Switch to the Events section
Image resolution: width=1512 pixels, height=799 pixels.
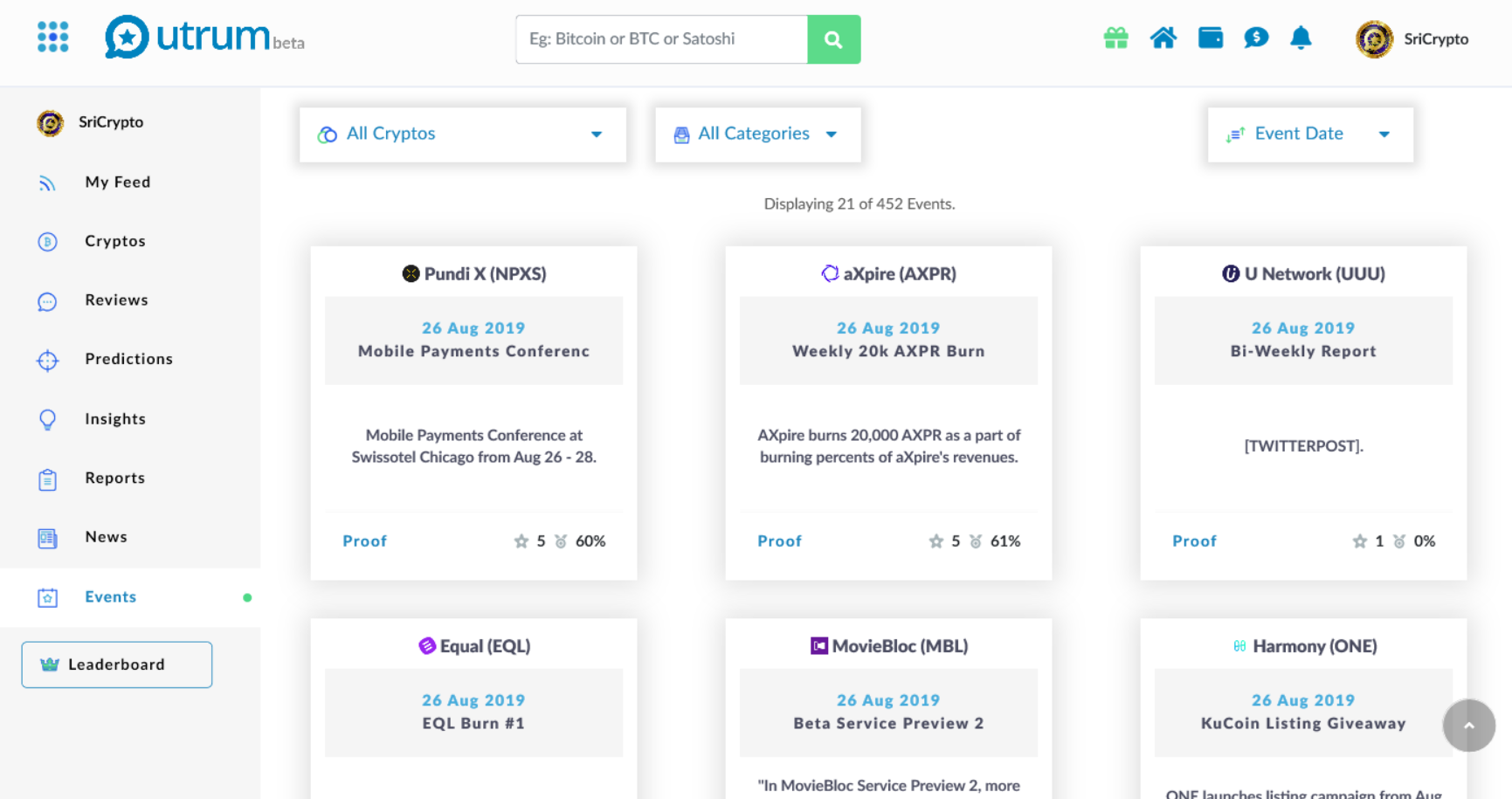[x=110, y=596]
